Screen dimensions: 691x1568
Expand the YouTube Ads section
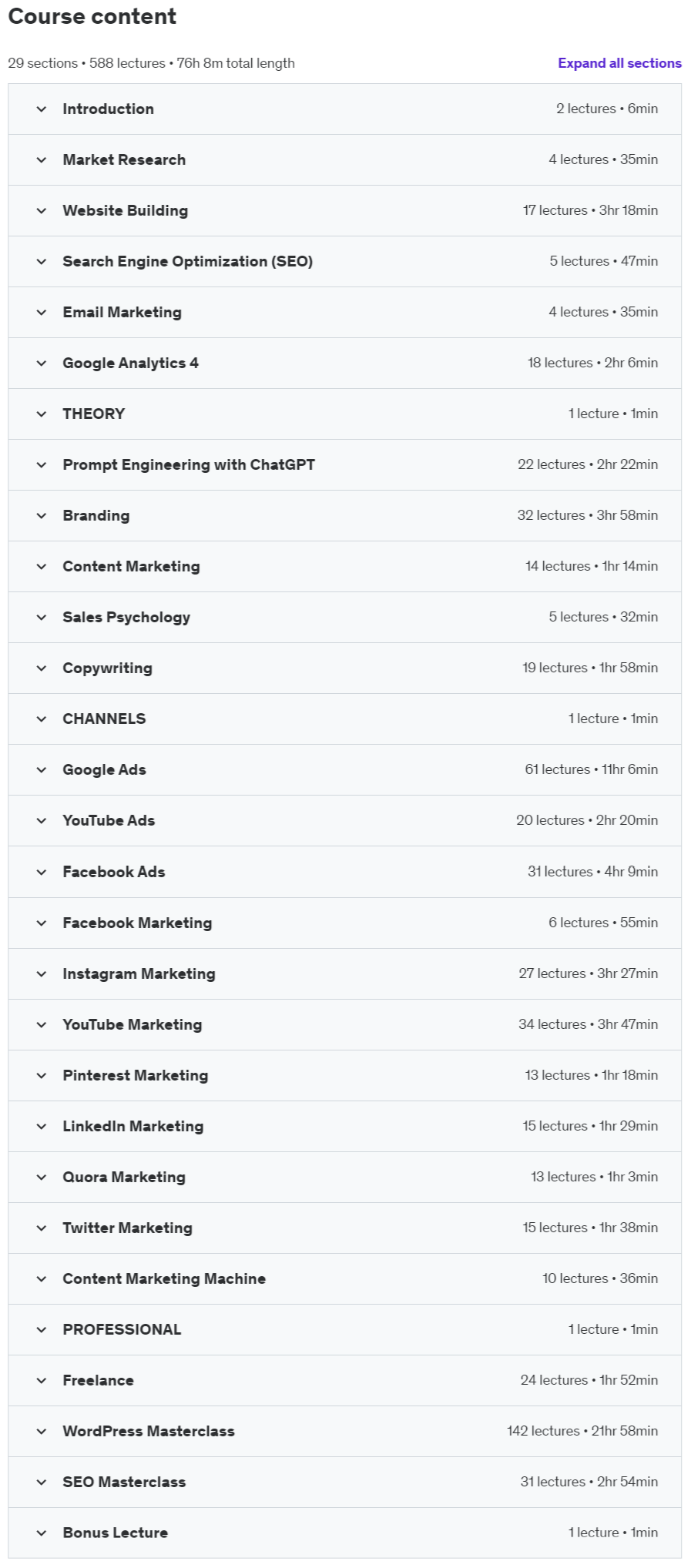tap(109, 821)
